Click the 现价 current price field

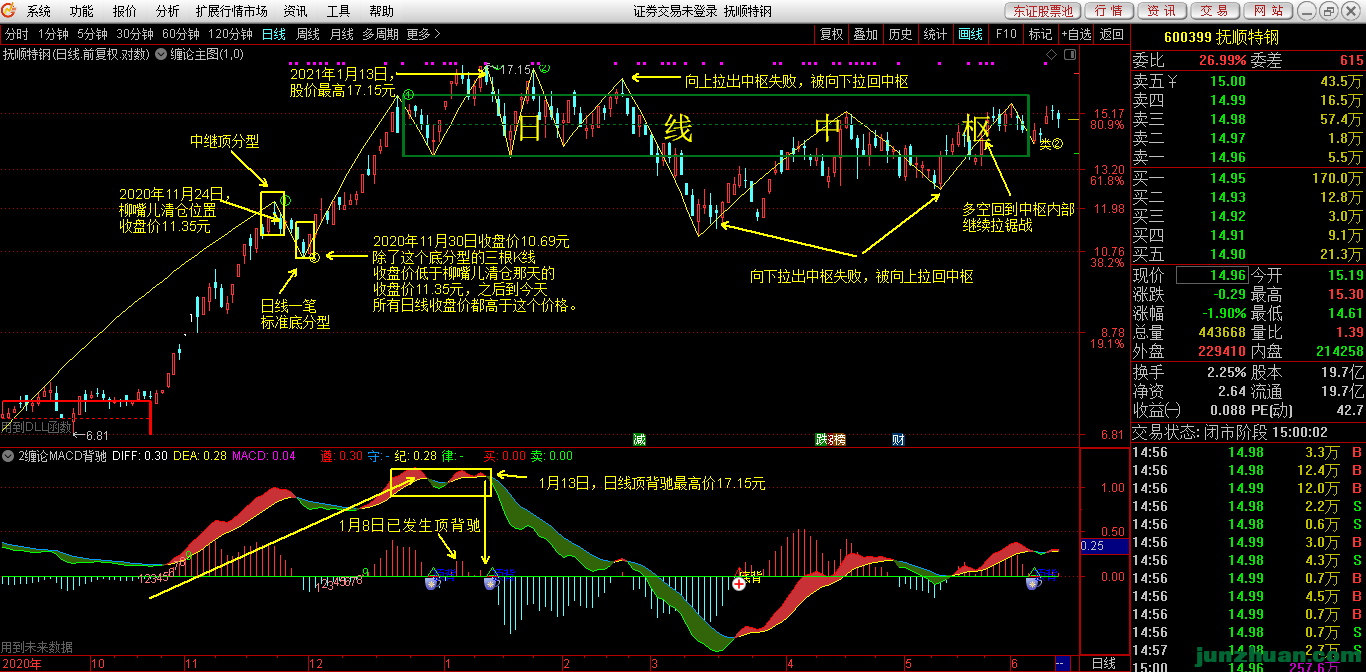click(1211, 275)
